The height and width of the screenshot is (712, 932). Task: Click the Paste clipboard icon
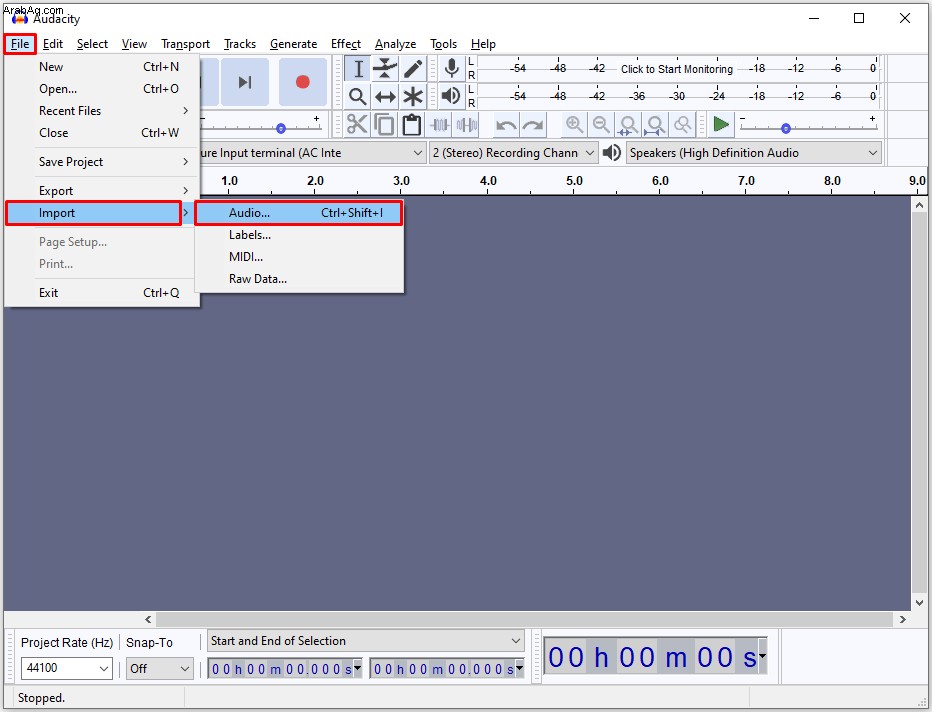412,125
